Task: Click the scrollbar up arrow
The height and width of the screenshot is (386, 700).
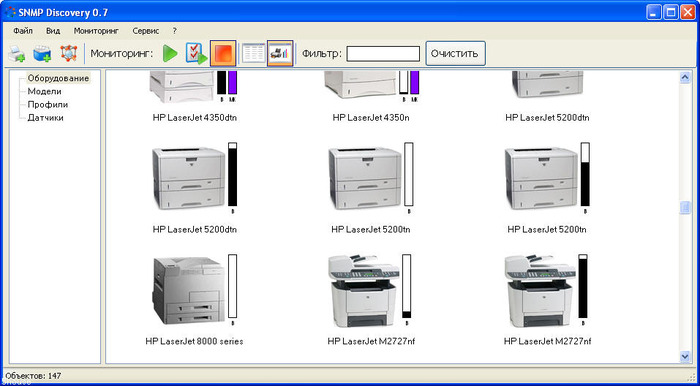Action: coord(685,77)
